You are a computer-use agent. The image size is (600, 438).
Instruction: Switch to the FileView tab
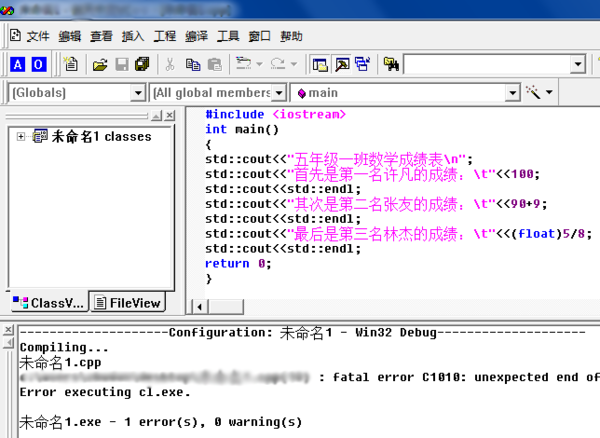126,302
